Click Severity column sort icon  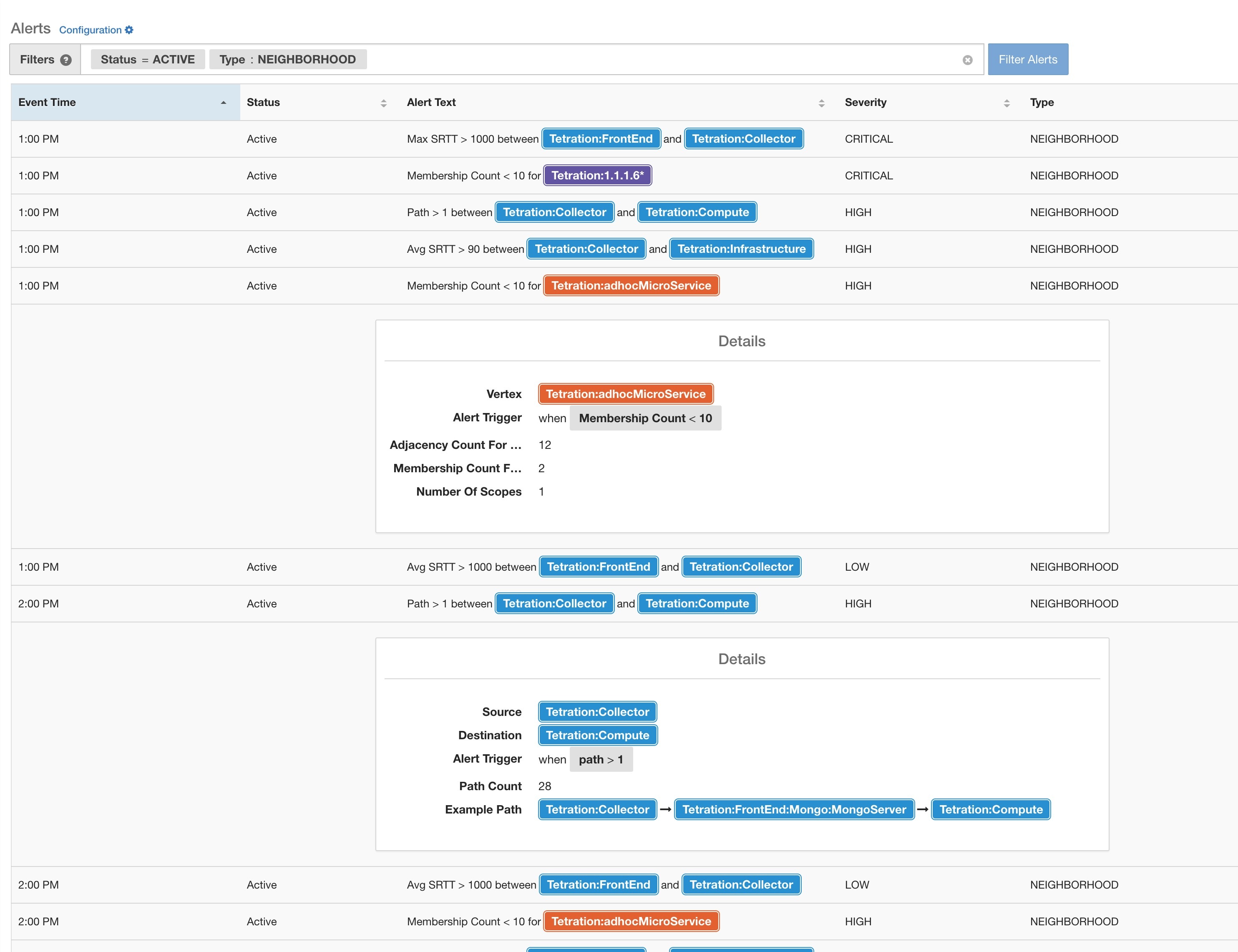pos(1006,103)
